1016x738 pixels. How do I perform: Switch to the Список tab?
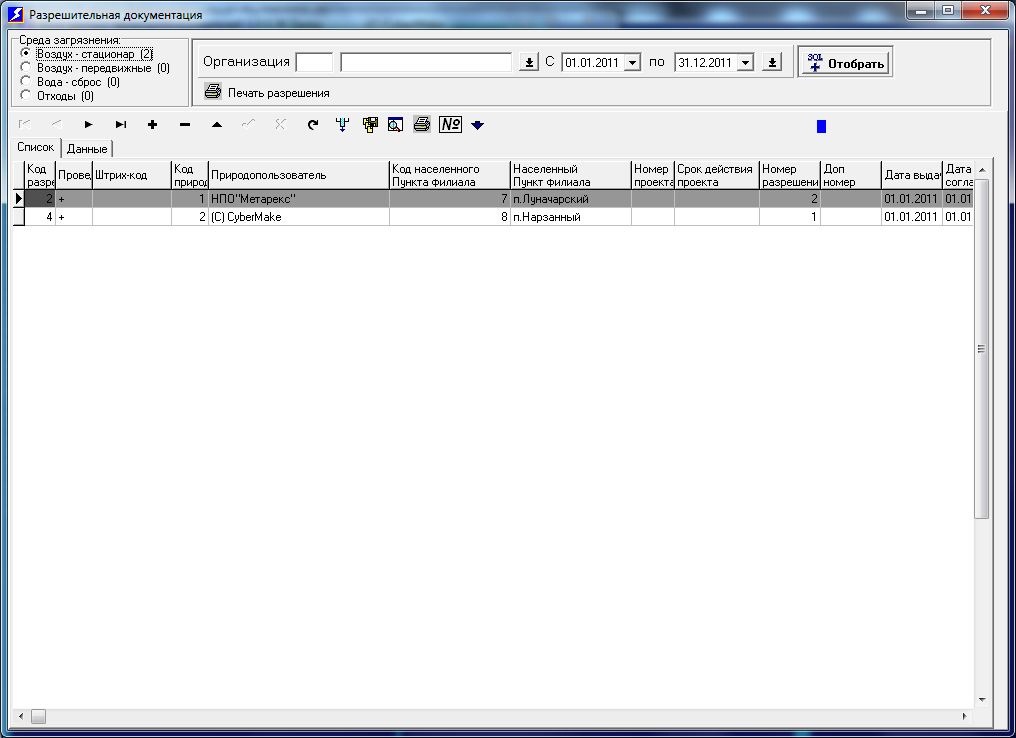[x=36, y=147]
